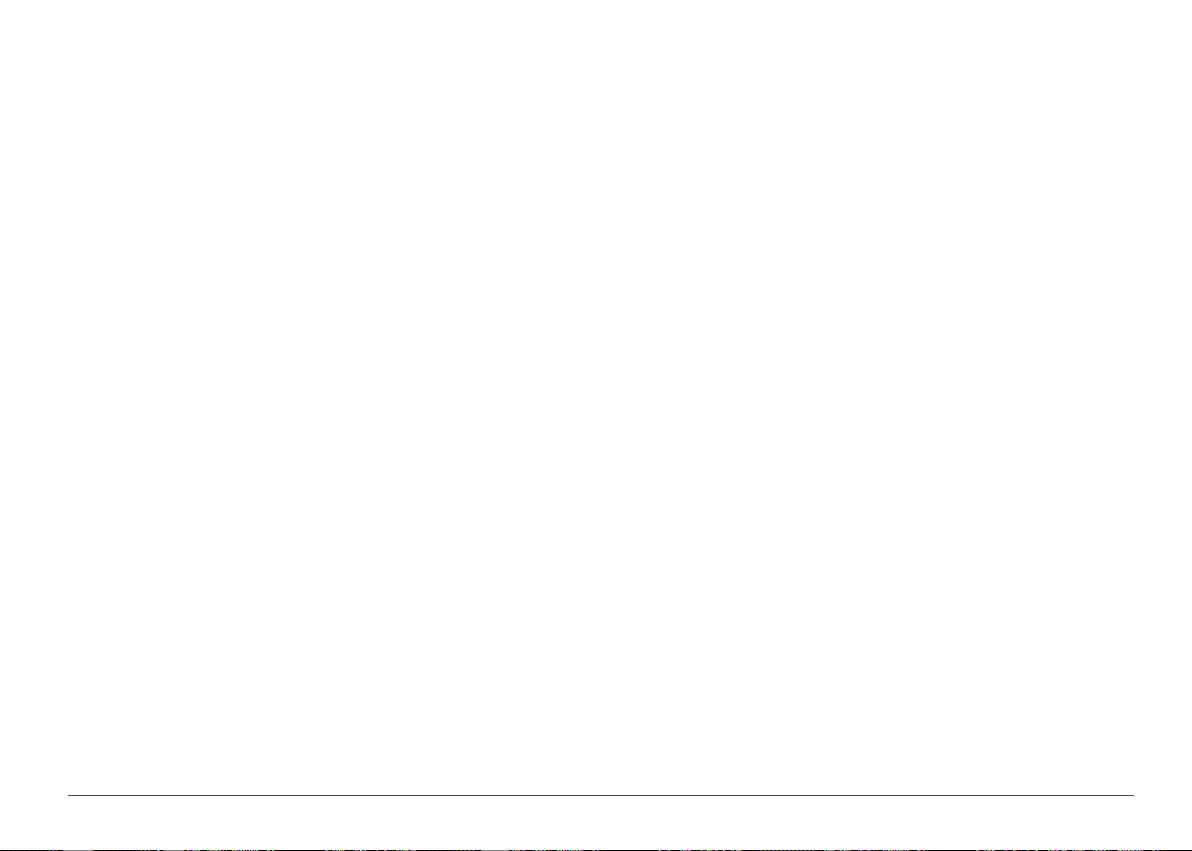Click the blank area in lower middle of page
This screenshot has width=1192, height=851.
click(x=596, y=646)
